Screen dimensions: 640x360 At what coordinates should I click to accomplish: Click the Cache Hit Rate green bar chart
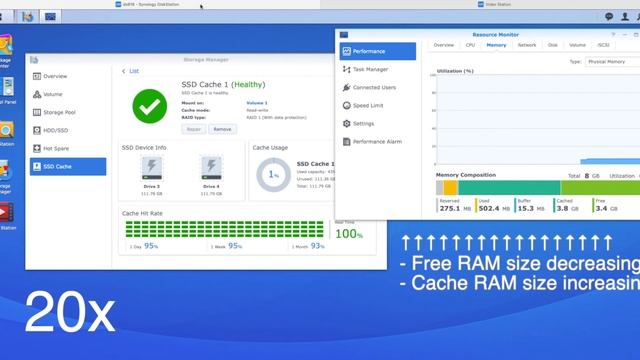tap(224, 229)
